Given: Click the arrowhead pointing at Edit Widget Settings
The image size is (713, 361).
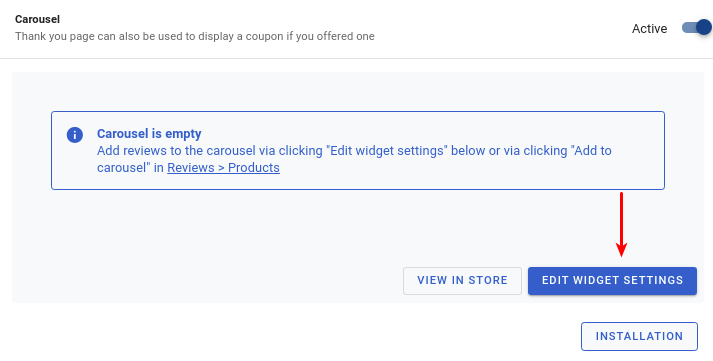Looking at the screenshot, I should (621, 250).
